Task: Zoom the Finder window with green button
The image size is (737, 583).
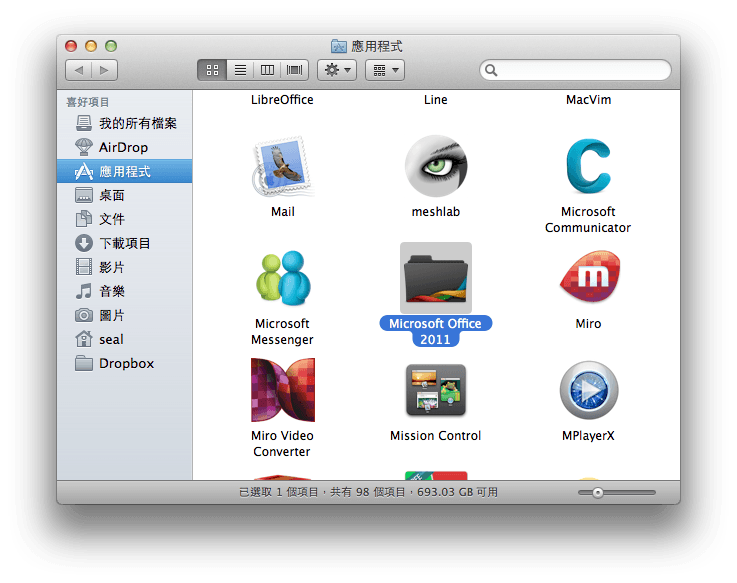Action: (x=111, y=46)
